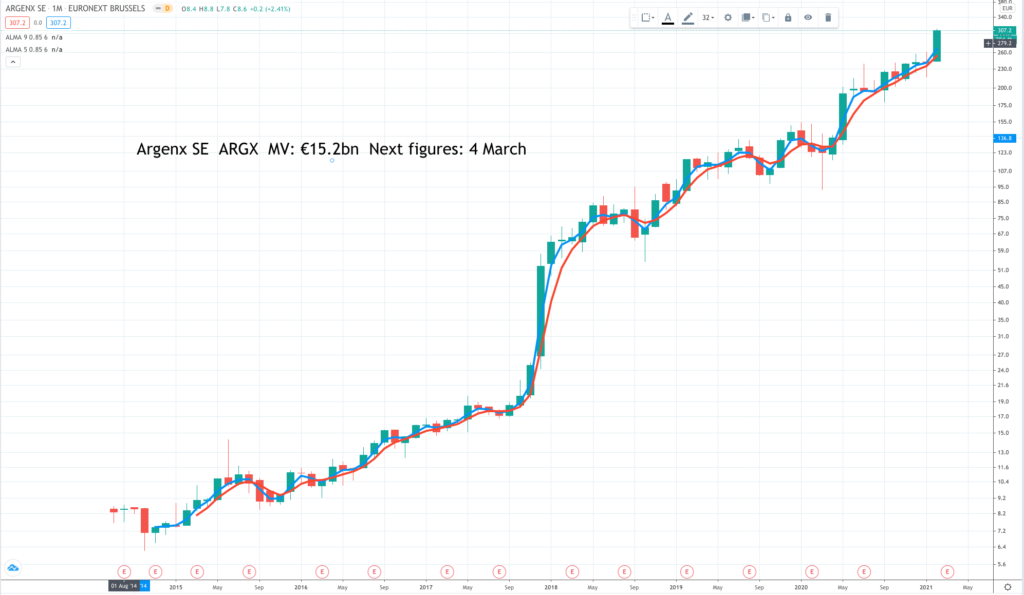Open the clone/copy drawing dropdown

coord(768,18)
